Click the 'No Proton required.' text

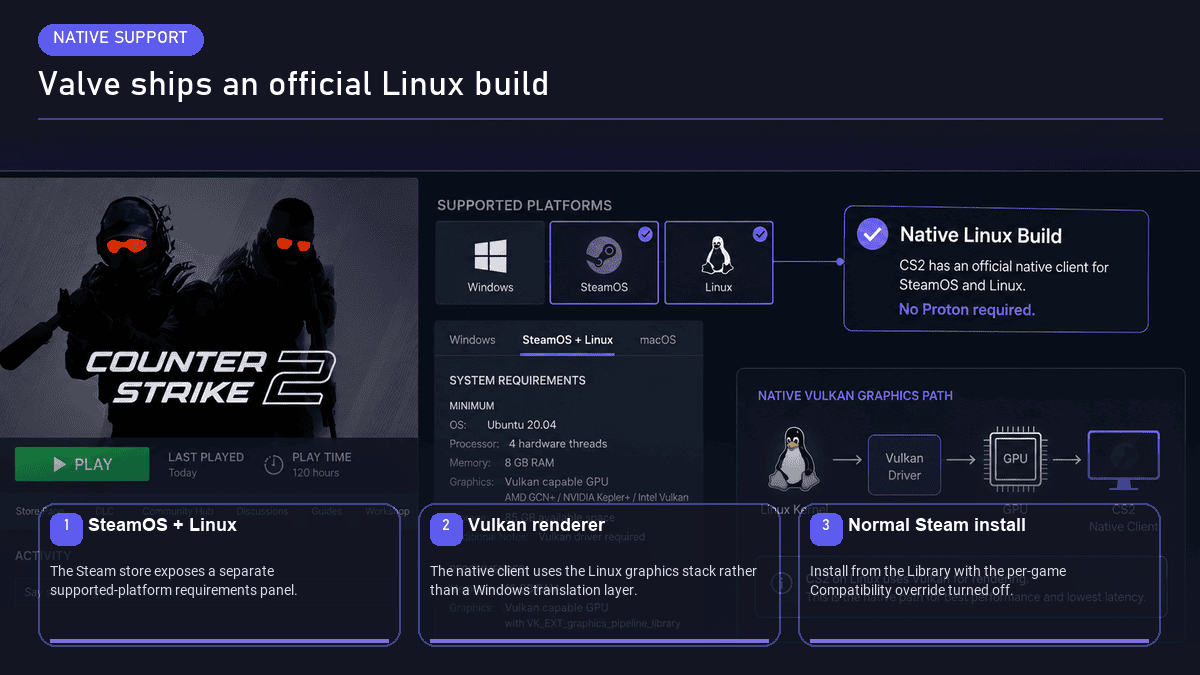click(x=967, y=310)
